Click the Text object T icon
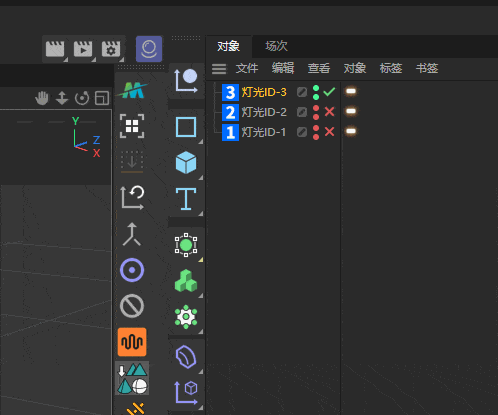 (x=186, y=199)
